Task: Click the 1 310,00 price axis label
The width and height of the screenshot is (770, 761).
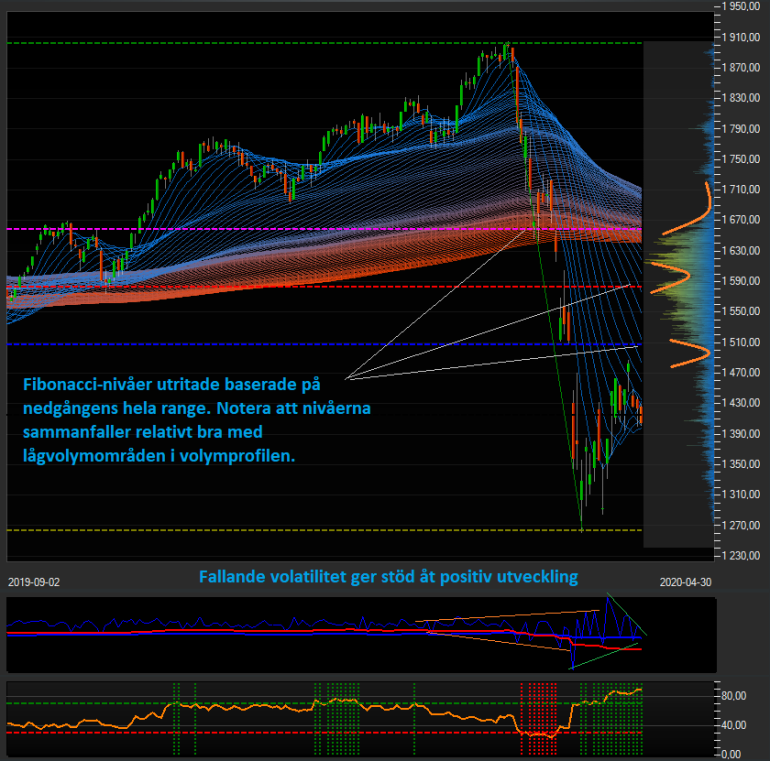Action: [741, 494]
